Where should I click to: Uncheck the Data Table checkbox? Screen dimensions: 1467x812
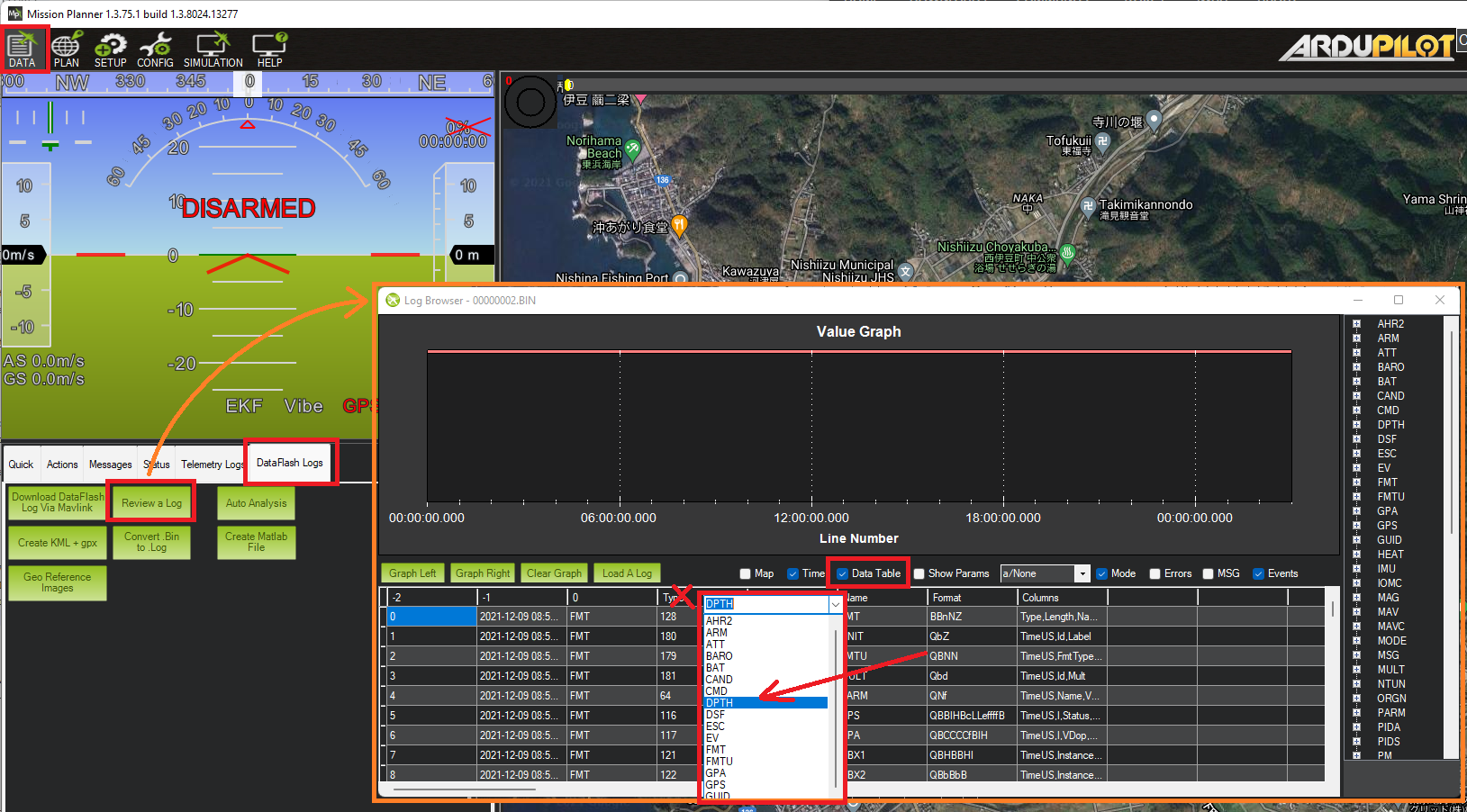point(842,573)
